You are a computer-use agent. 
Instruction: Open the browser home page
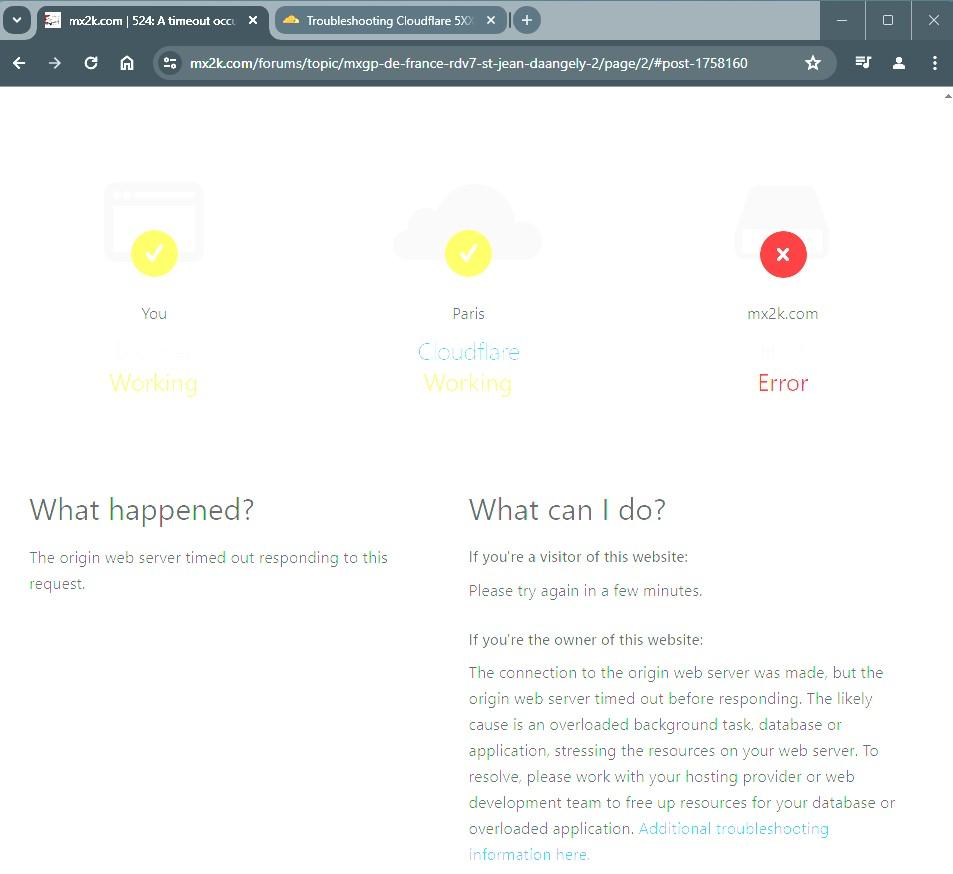pyautogui.click(x=126, y=63)
